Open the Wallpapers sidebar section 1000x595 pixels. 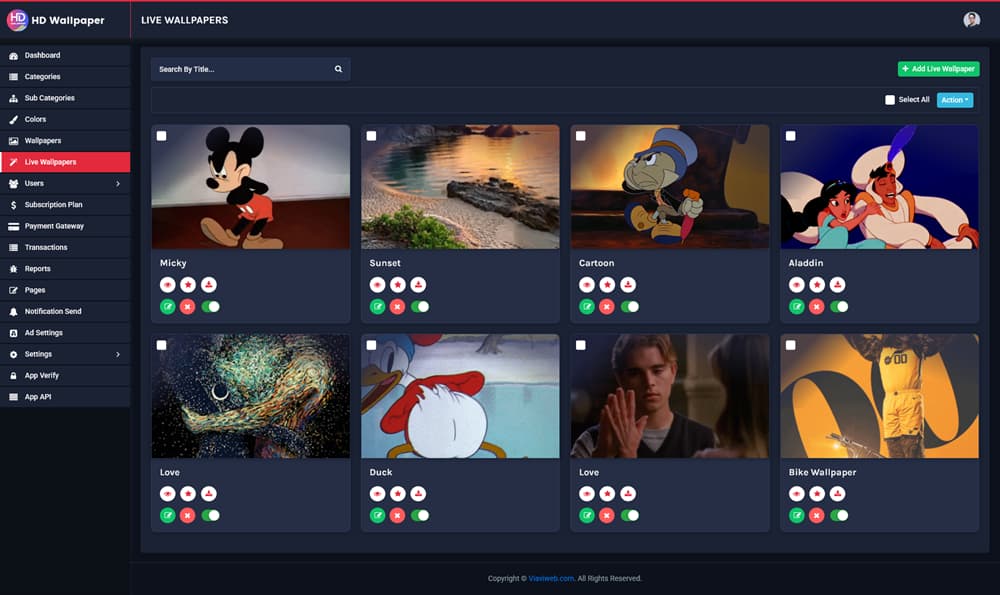pos(65,141)
